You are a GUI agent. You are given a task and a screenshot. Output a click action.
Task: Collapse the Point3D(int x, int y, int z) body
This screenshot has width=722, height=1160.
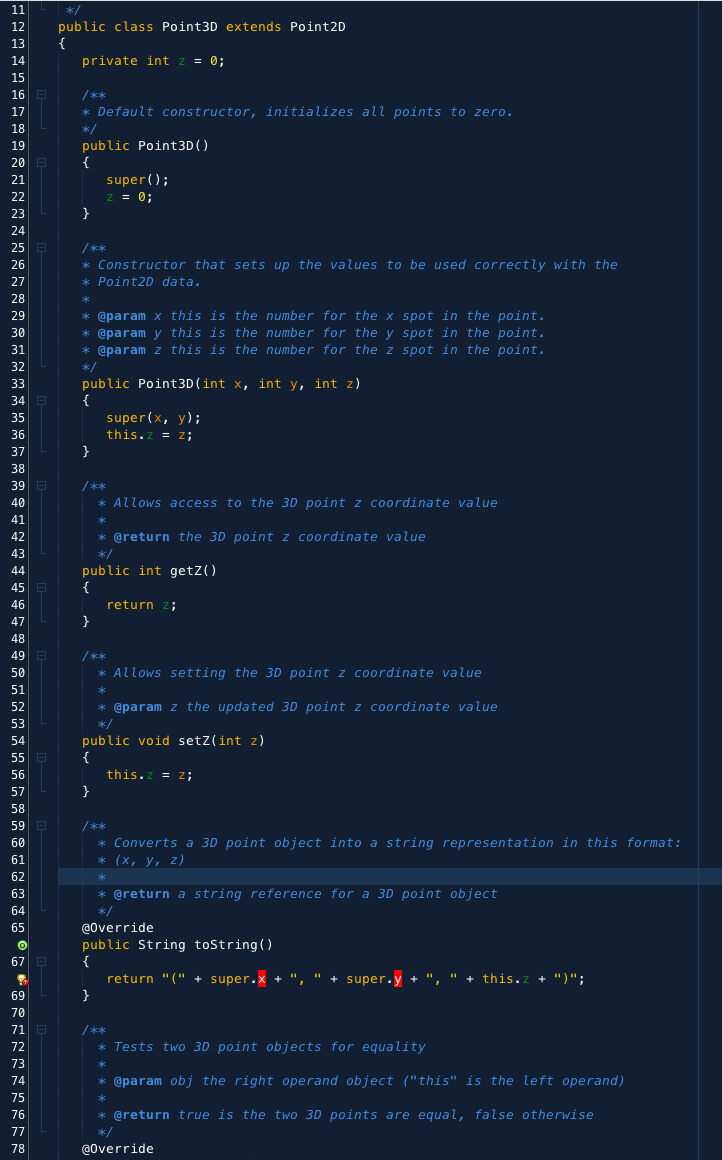[x=41, y=401]
